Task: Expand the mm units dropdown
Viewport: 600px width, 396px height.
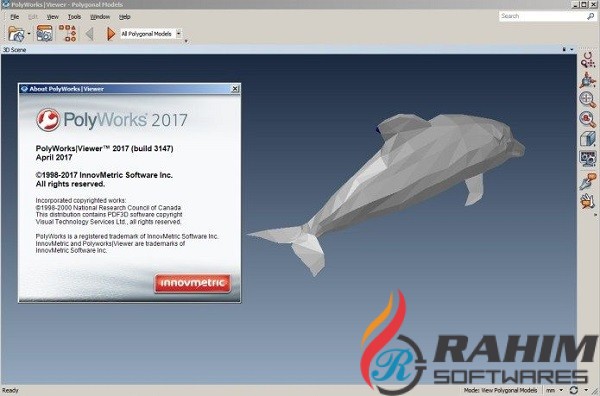Action: 561,390
